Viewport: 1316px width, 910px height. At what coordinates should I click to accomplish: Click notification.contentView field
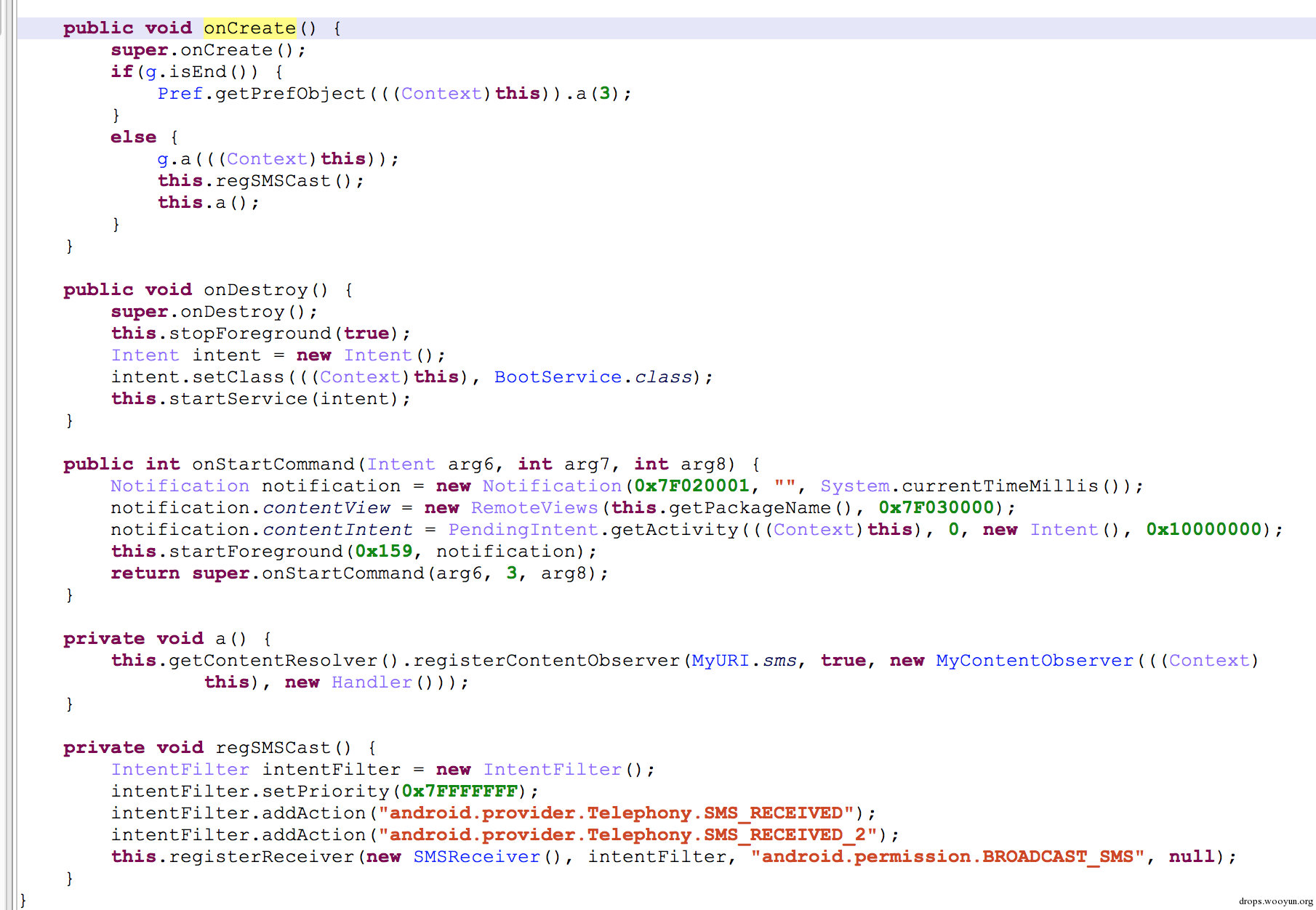(250, 508)
